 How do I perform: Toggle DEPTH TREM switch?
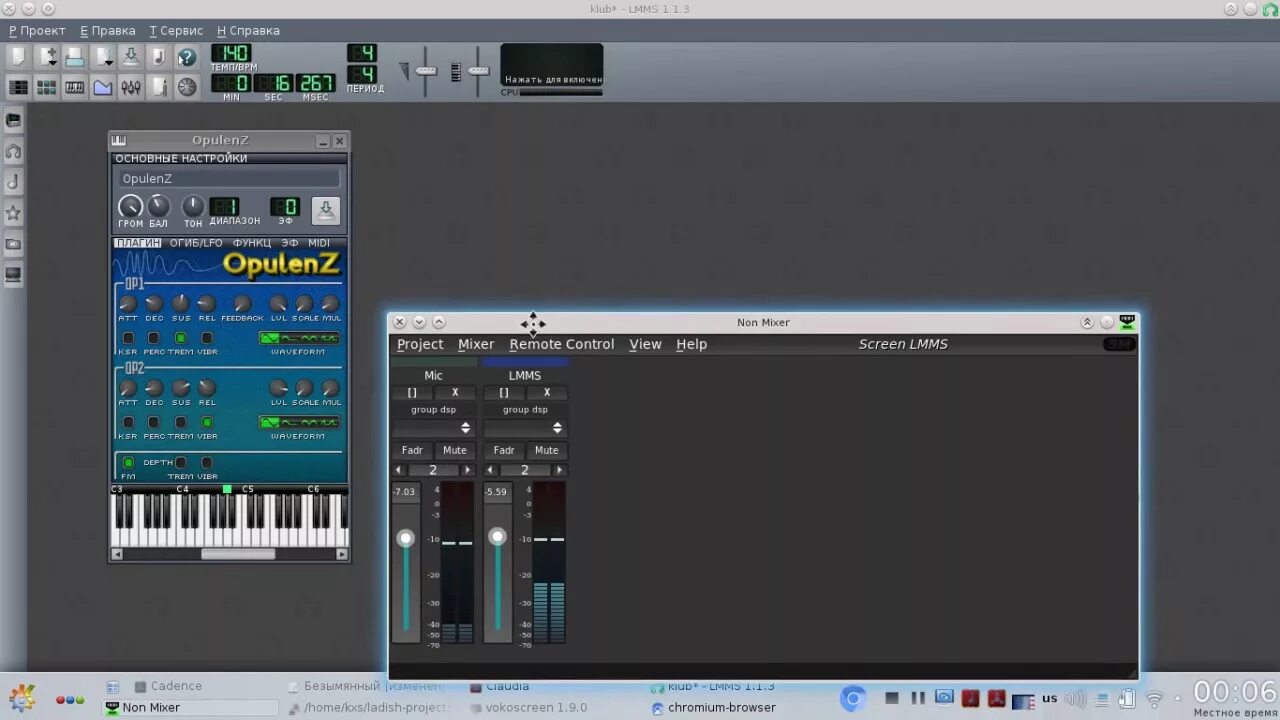click(181, 463)
